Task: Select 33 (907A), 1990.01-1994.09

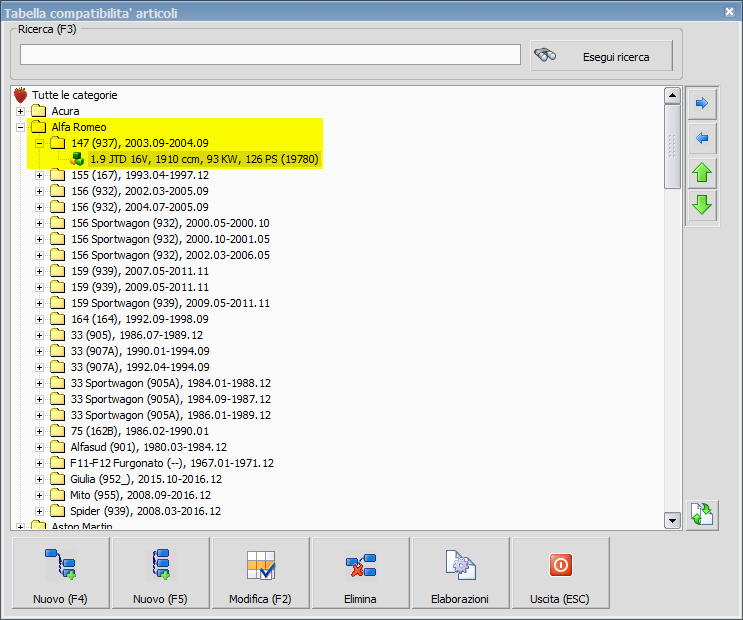Action: [140, 351]
